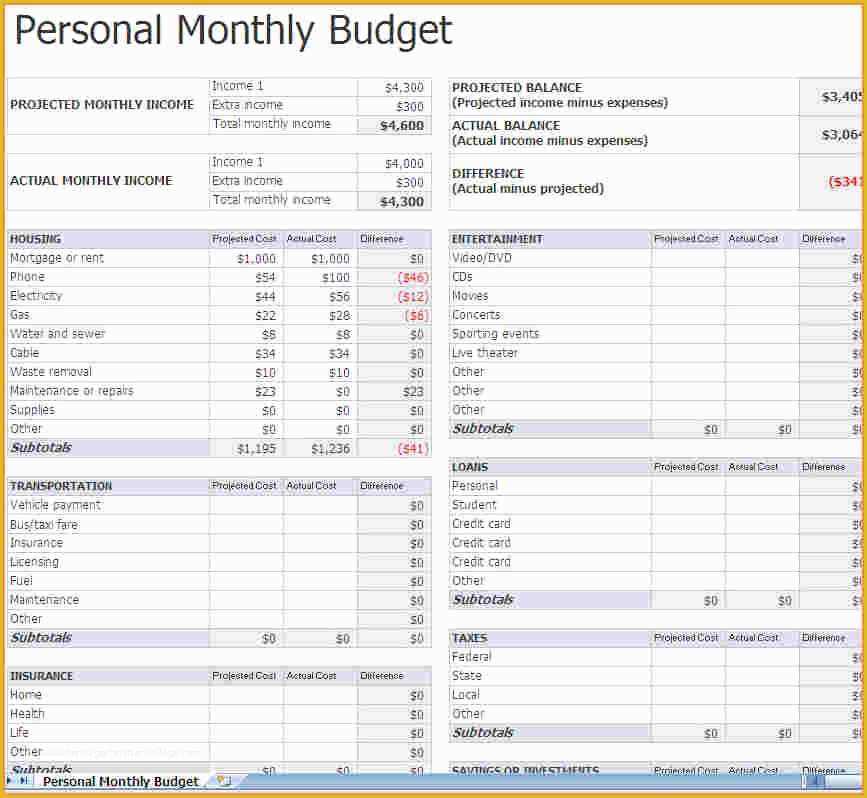Image resolution: width=867 pixels, height=798 pixels.
Task: Select the Personal Monthly Budget title
Action: [233, 30]
